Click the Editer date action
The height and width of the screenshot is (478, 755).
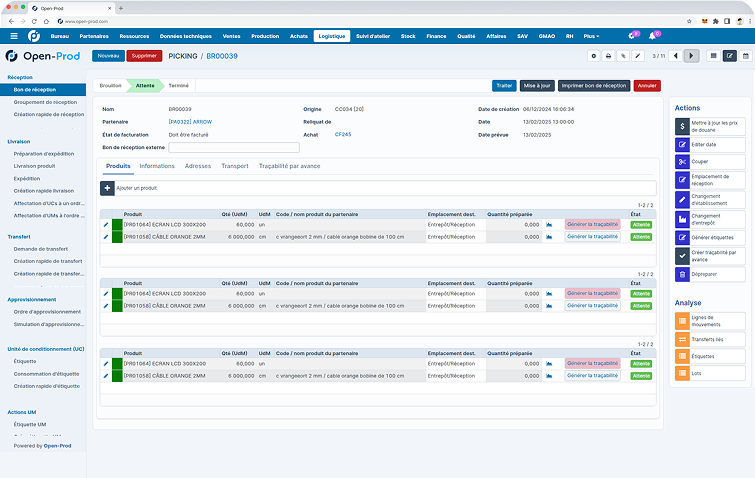click(x=710, y=144)
